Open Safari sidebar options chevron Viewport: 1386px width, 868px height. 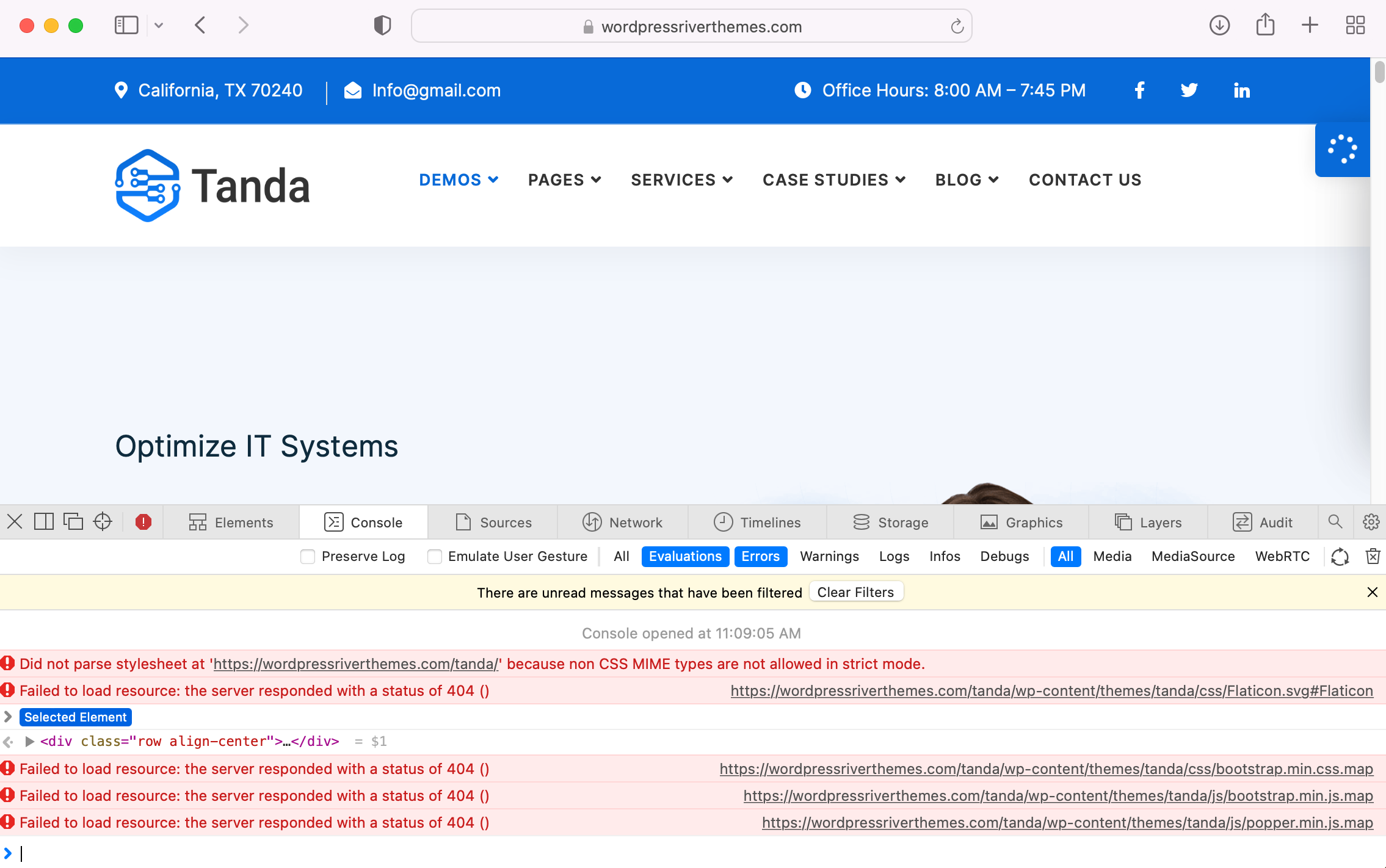click(159, 26)
